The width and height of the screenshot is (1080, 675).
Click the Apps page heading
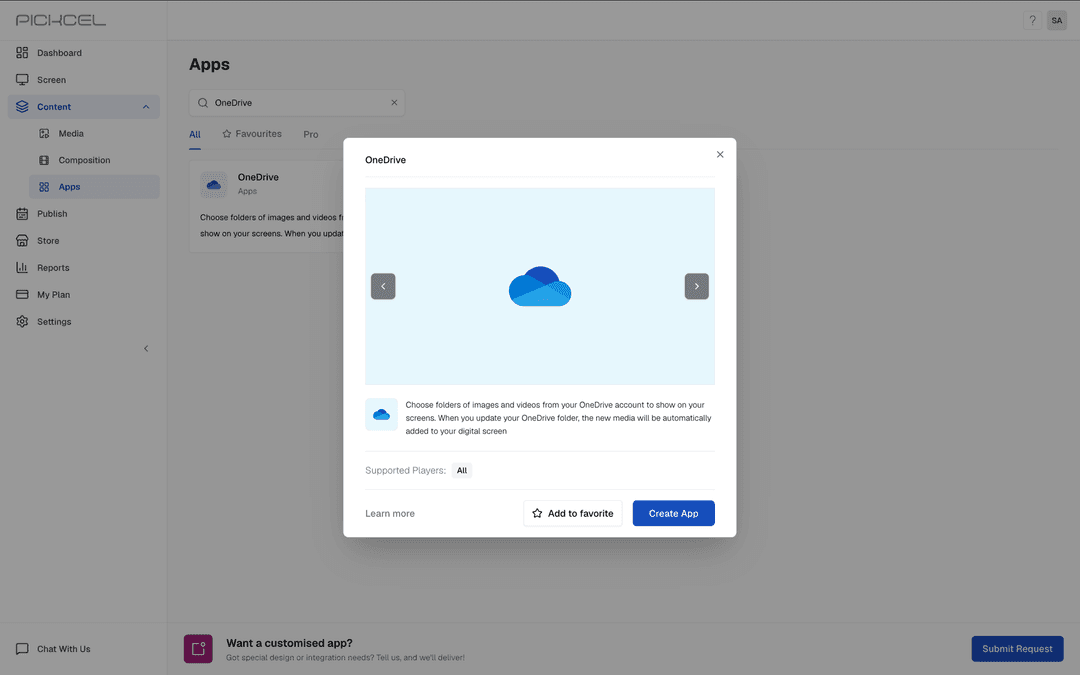209,64
